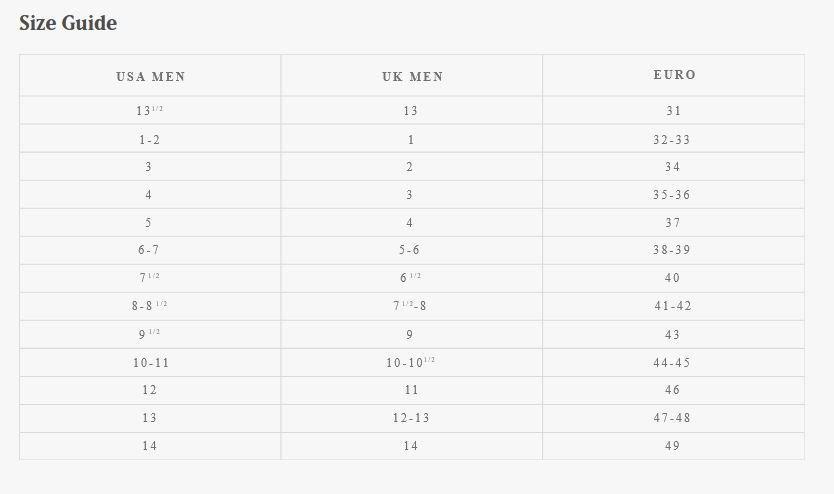The width and height of the screenshot is (834, 494).
Task: Select the EURO column header
Action: tap(673, 76)
